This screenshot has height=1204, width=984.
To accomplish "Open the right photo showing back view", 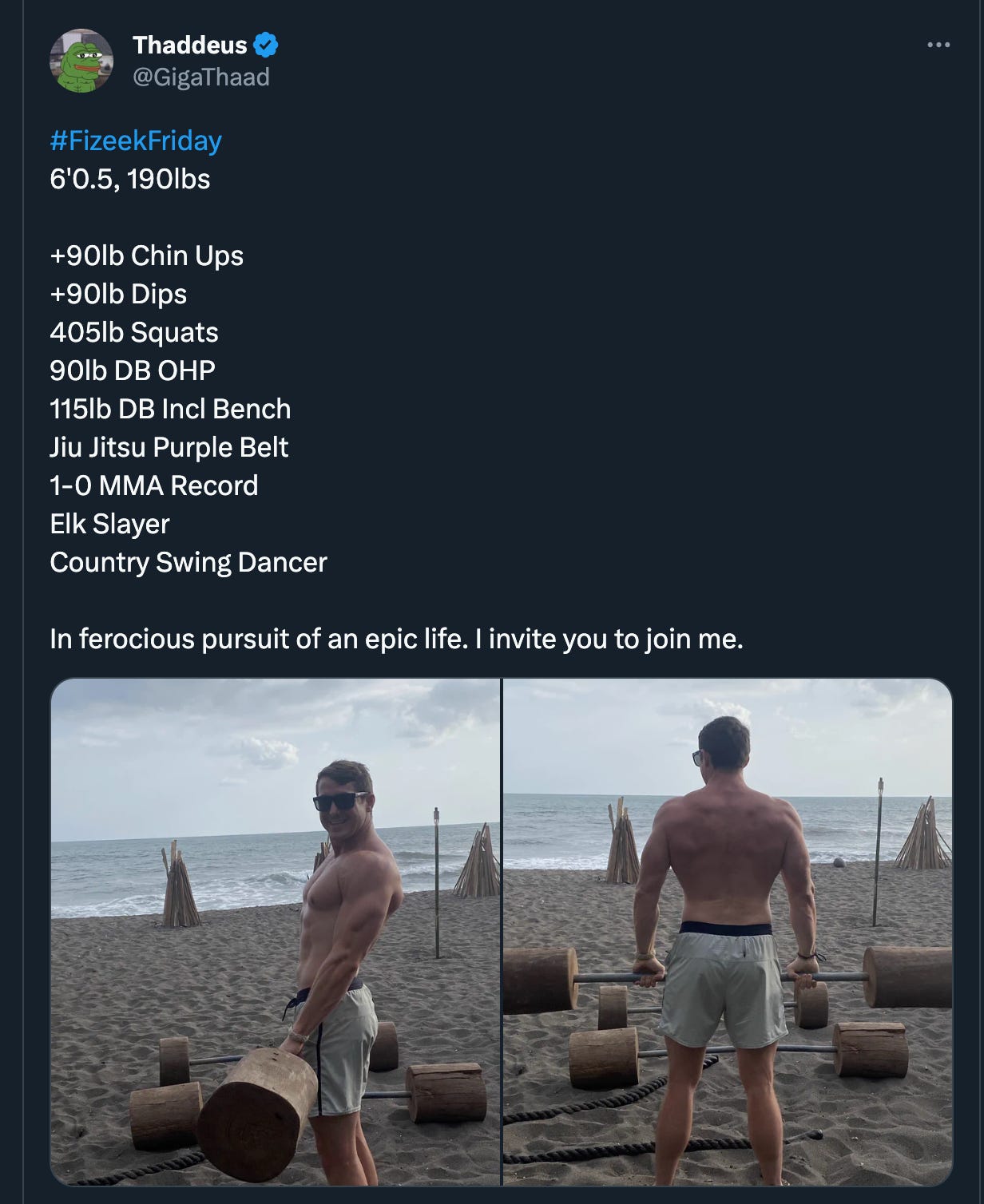I will tap(728, 931).
